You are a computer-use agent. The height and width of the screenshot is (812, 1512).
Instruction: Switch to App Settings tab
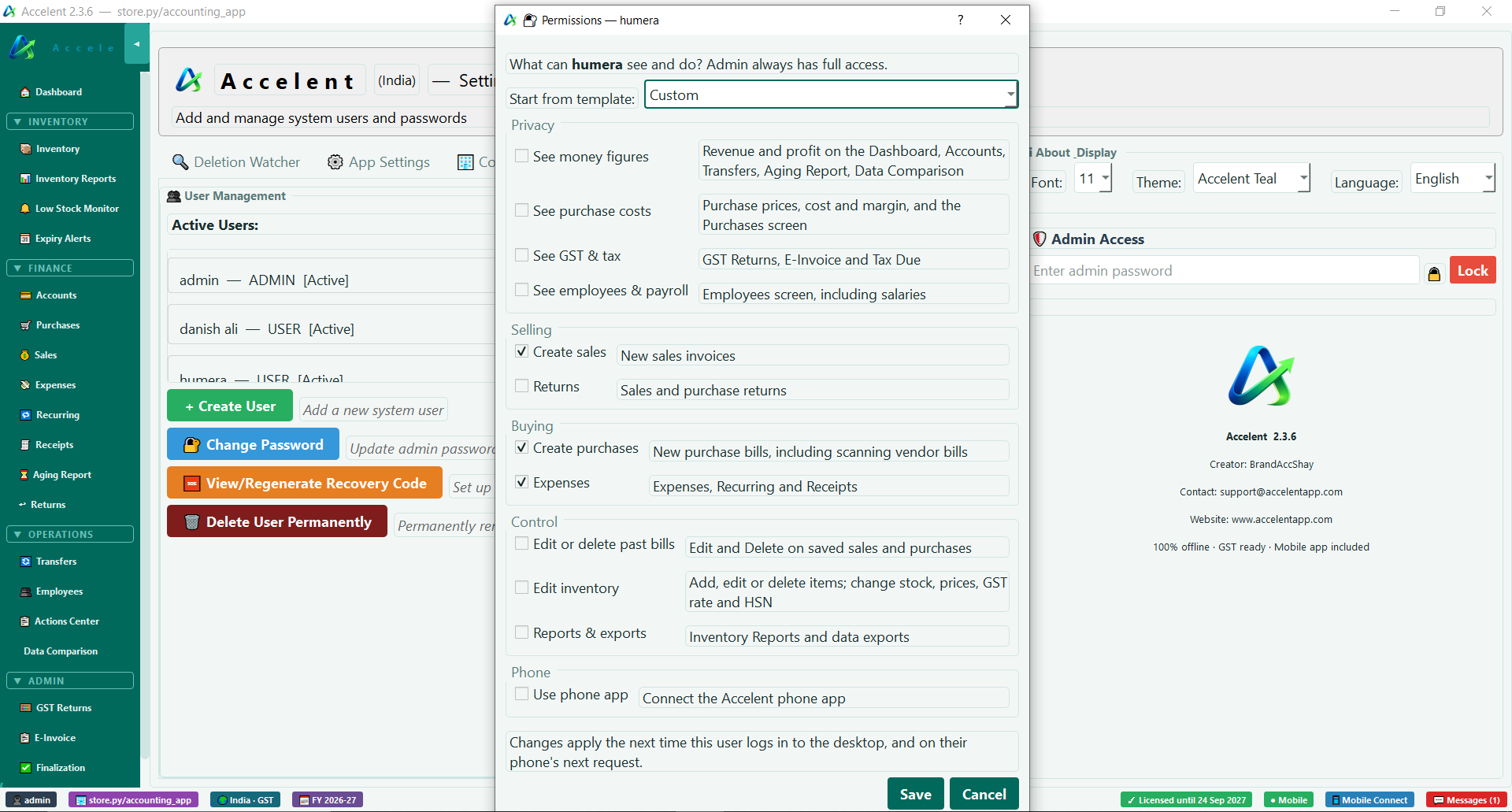(379, 162)
